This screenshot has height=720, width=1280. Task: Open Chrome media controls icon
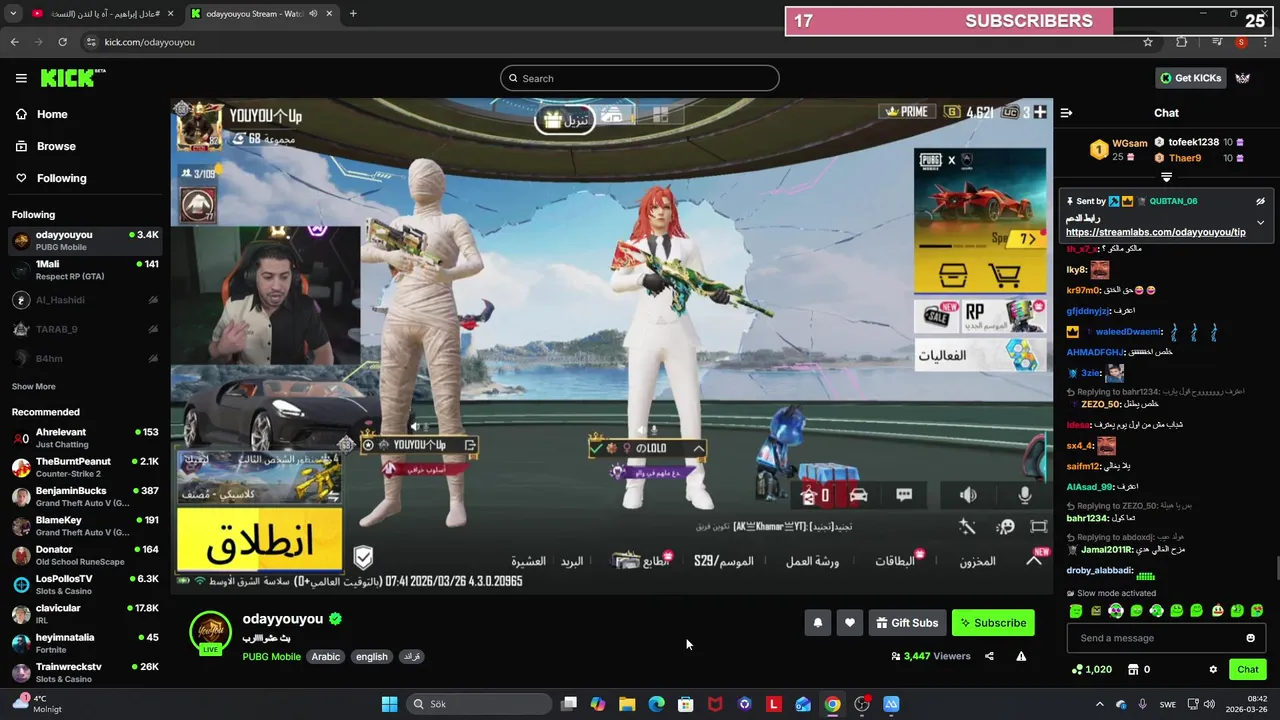tap(1216, 42)
